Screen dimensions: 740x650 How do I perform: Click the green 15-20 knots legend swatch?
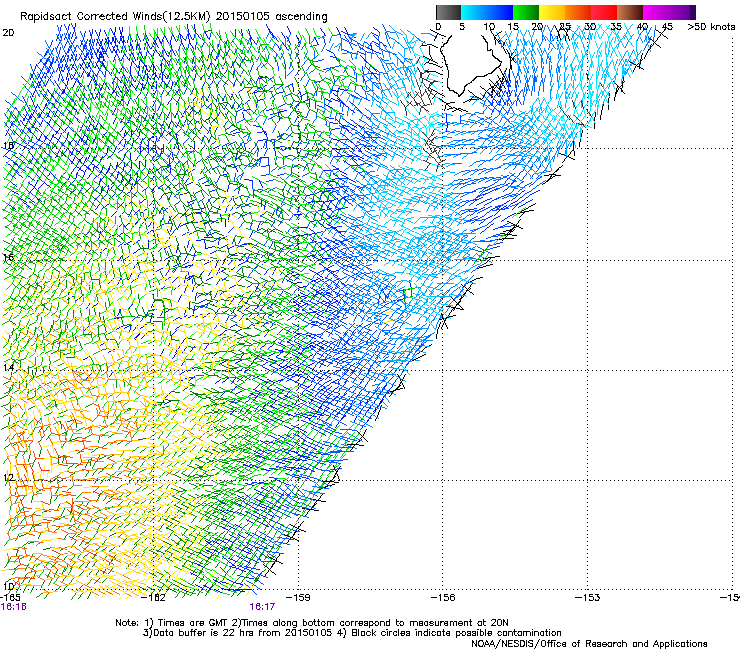pyautogui.click(x=526, y=12)
